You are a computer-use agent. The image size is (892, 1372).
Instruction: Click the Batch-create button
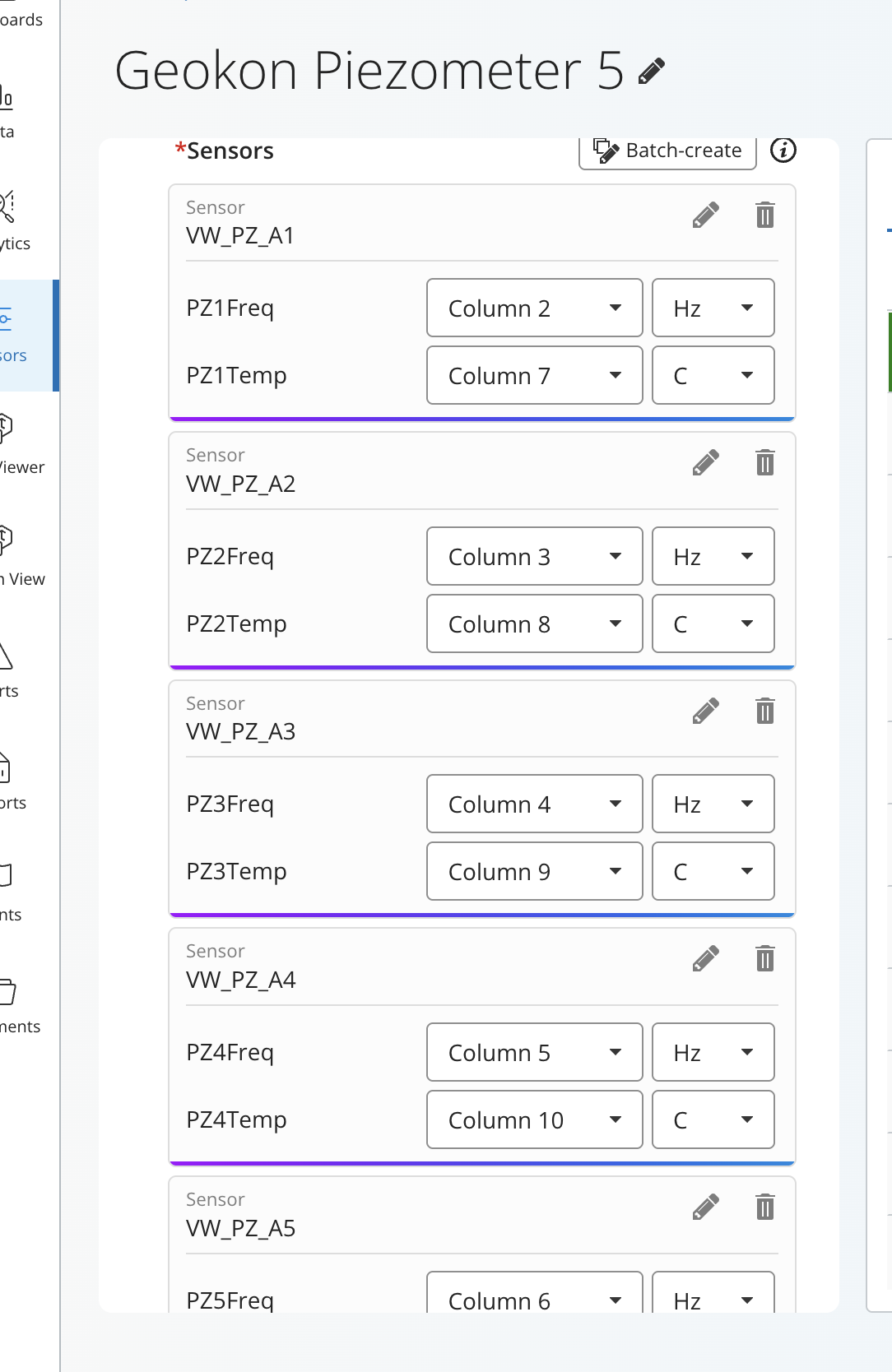click(x=667, y=151)
